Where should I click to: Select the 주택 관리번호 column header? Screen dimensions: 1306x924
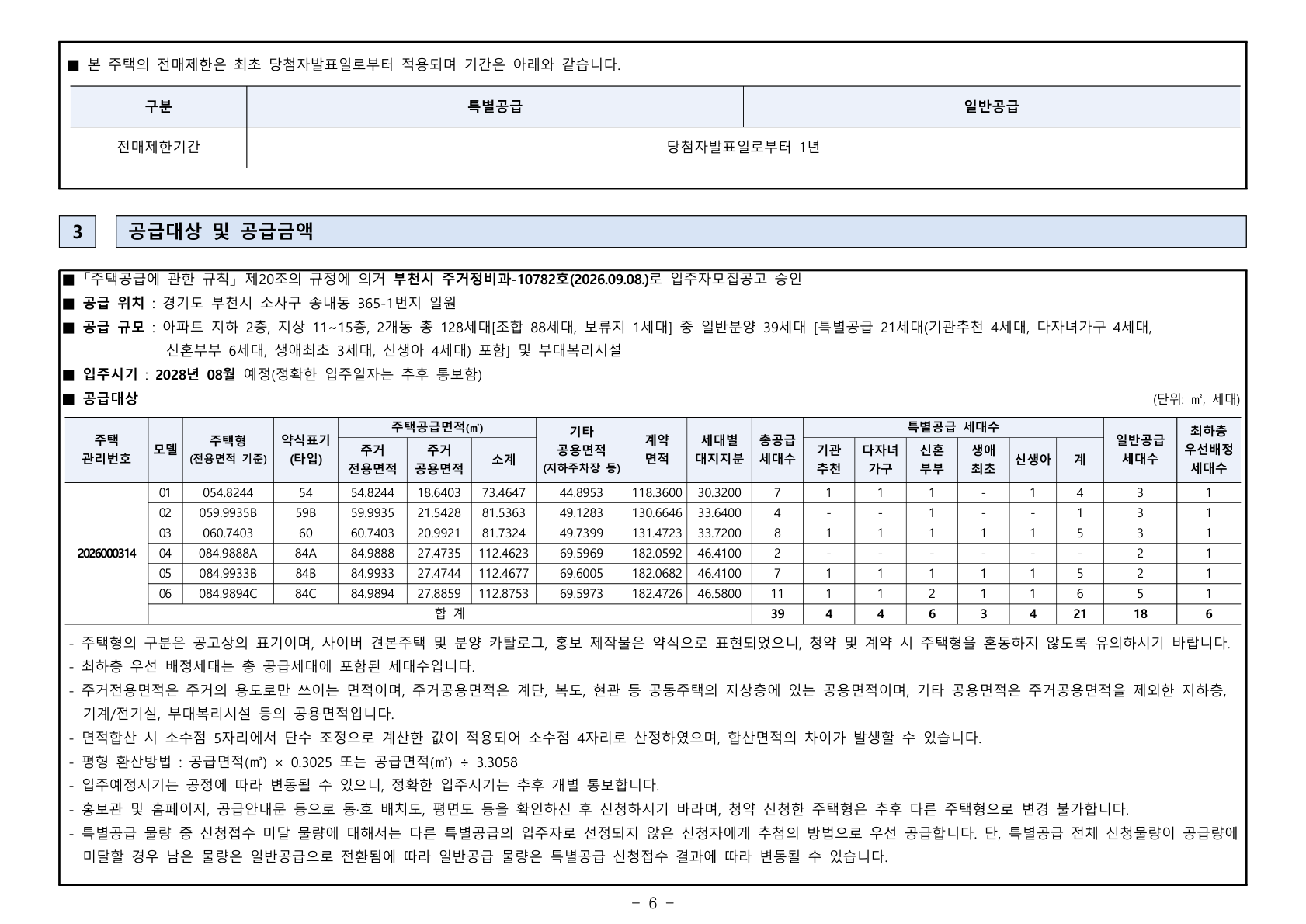pyautogui.click(x=106, y=450)
